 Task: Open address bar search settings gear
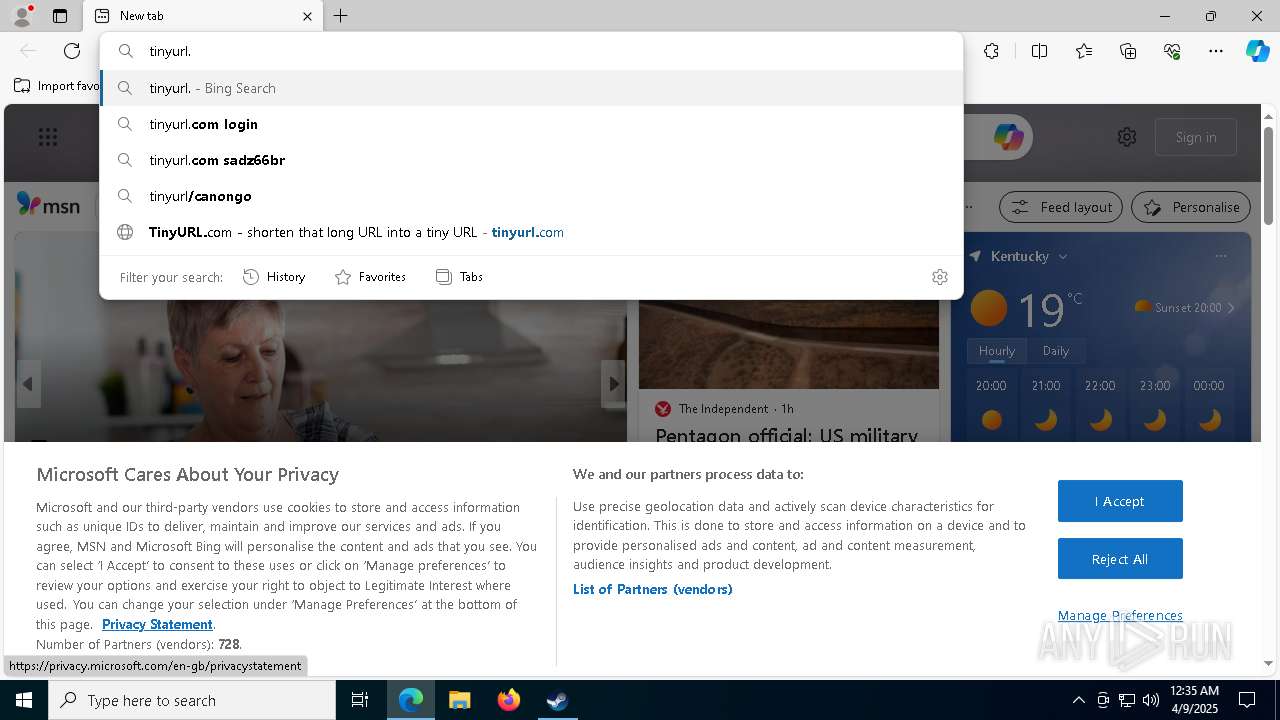coord(939,277)
